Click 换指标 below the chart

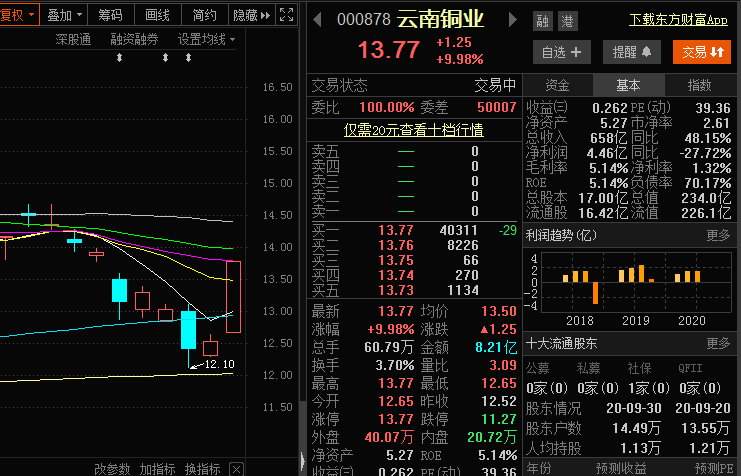click(203, 469)
